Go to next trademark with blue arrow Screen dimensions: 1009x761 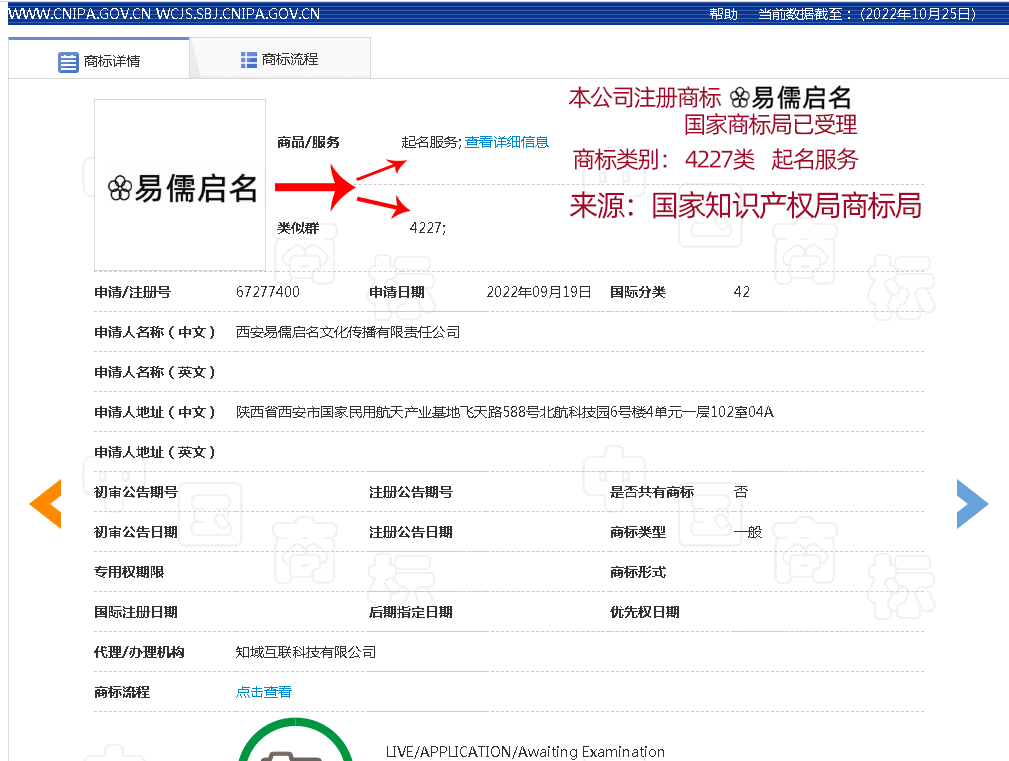pos(972,504)
